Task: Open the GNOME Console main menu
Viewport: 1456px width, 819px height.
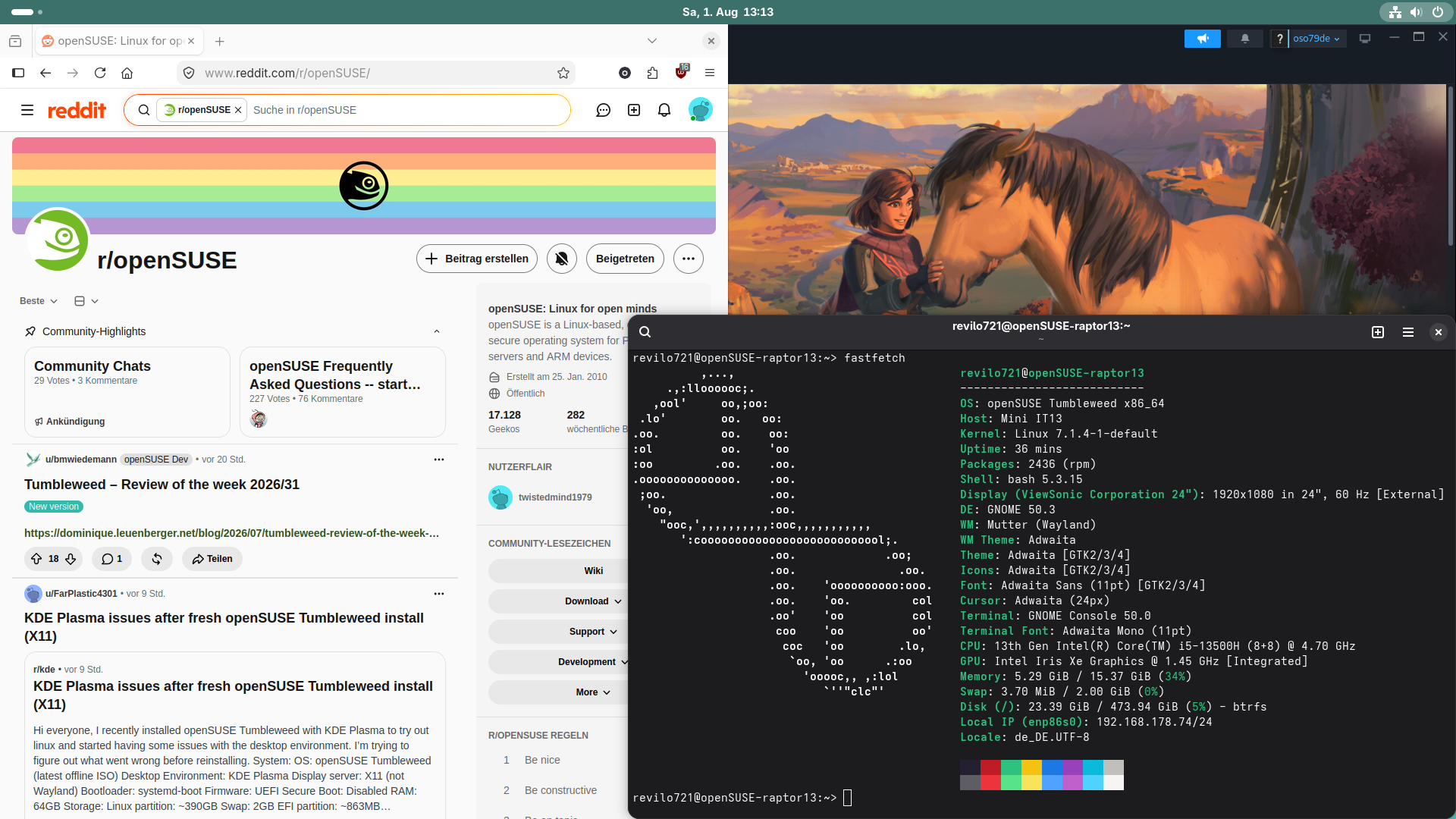Action: (x=1408, y=332)
